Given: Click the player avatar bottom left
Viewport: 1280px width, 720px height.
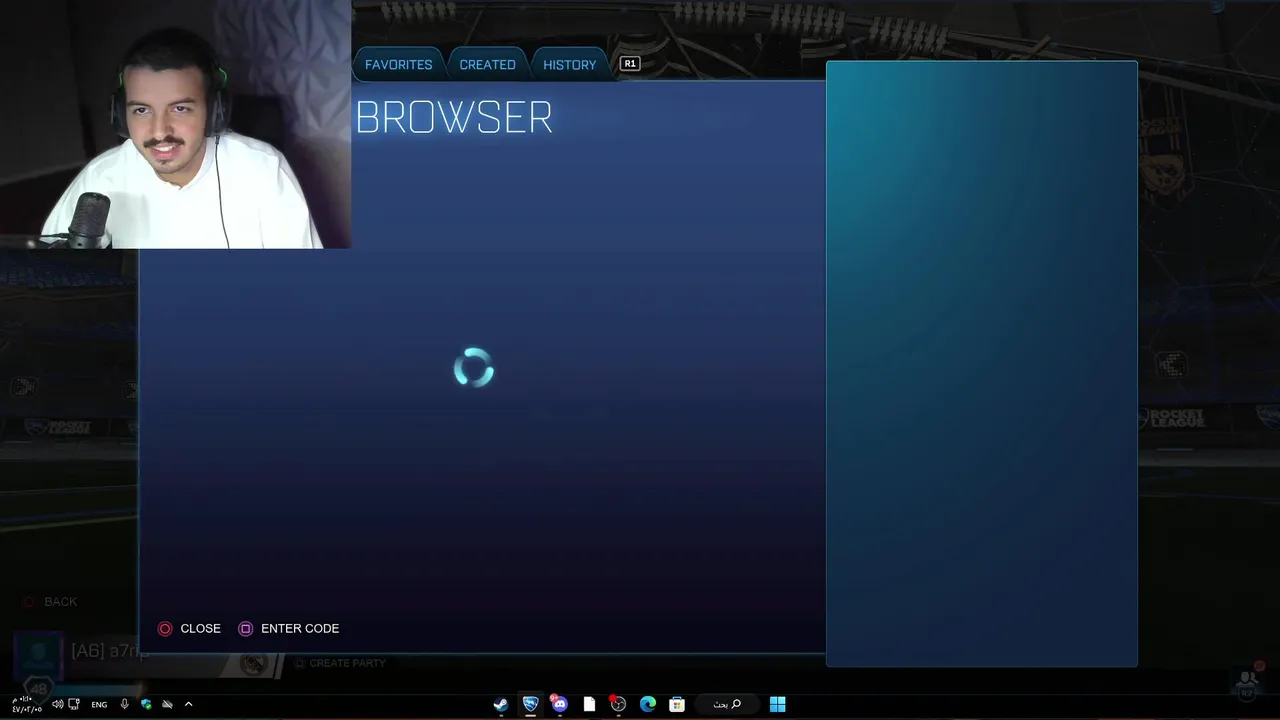Looking at the screenshot, I should [x=39, y=655].
